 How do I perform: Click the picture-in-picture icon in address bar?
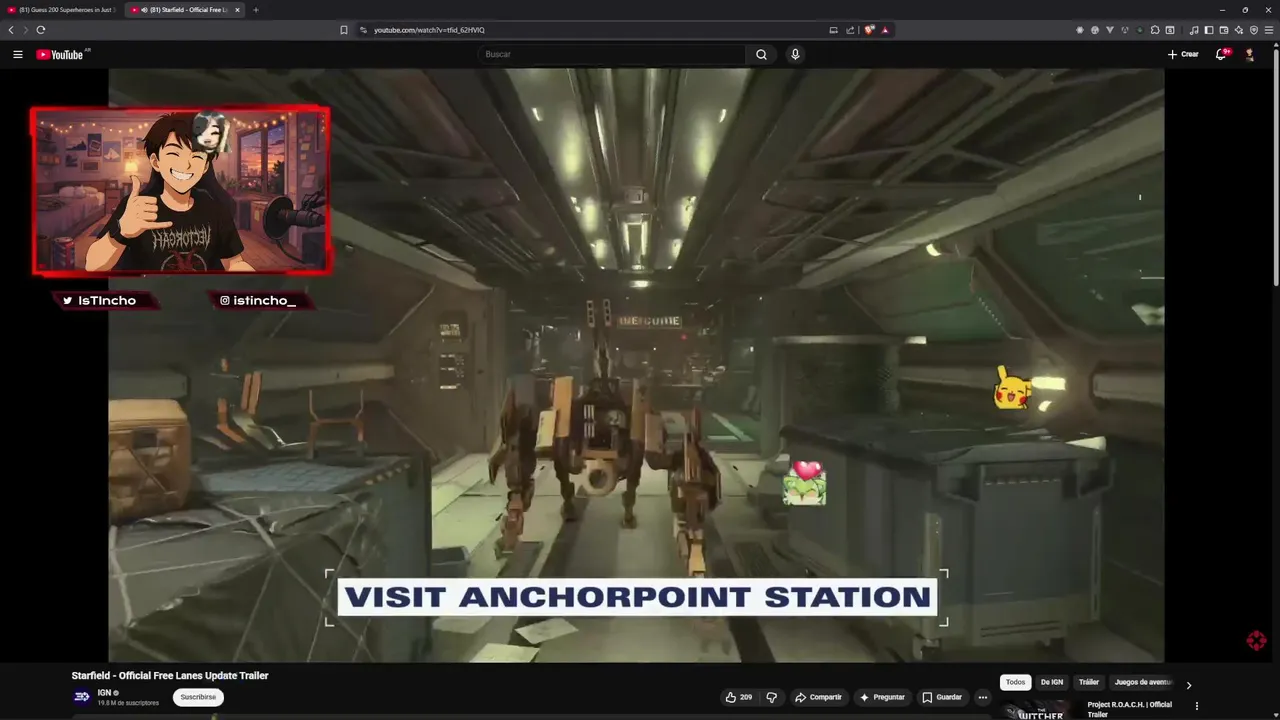point(833,30)
